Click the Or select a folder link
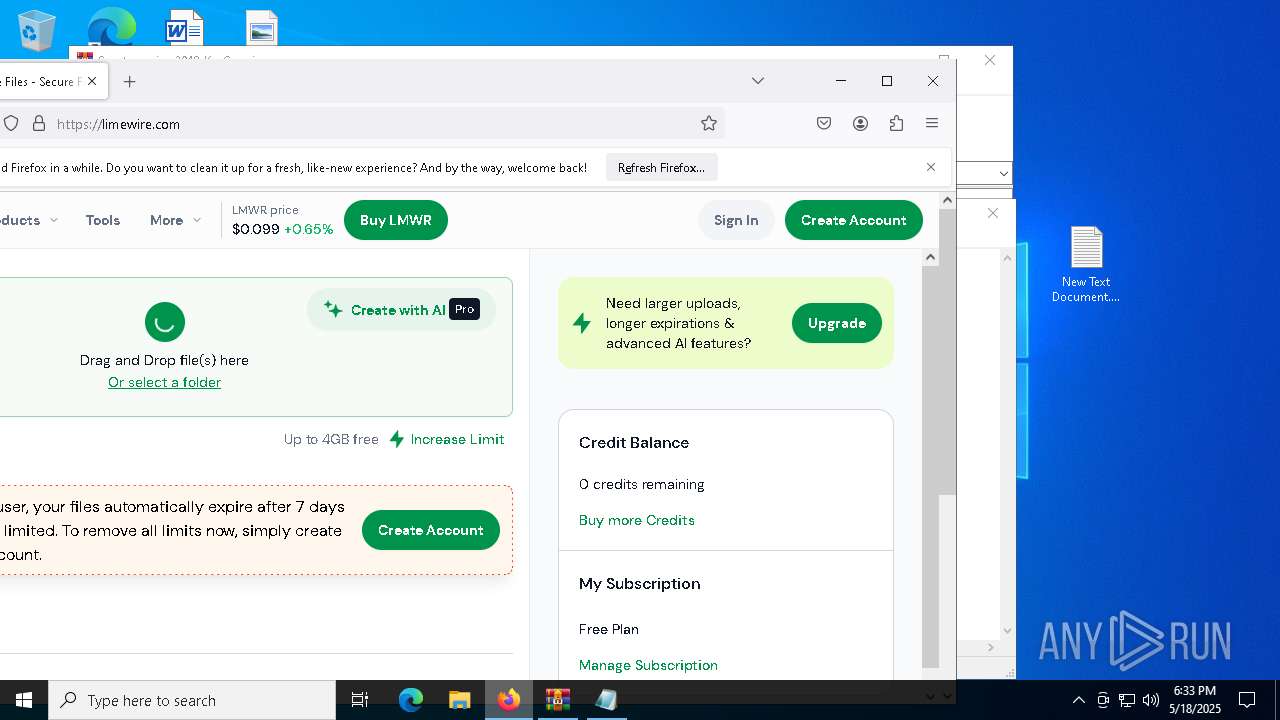The width and height of the screenshot is (1280, 720). click(165, 382)
